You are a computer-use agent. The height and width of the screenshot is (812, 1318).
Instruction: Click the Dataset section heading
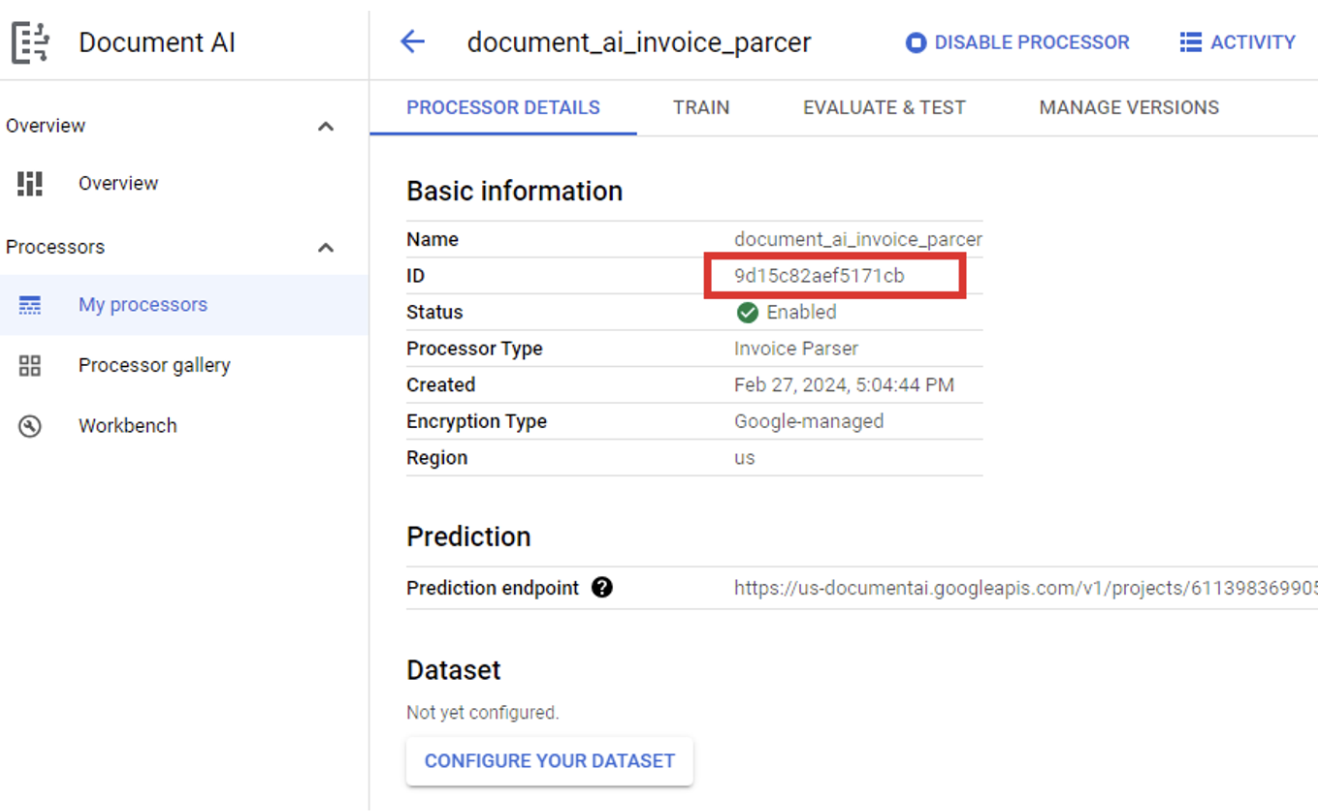pos(453,670)
